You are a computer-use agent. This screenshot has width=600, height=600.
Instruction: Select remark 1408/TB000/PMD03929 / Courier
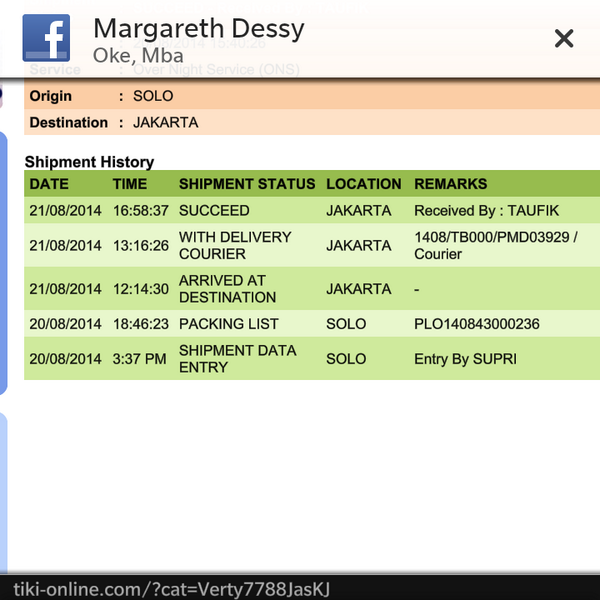496,245
